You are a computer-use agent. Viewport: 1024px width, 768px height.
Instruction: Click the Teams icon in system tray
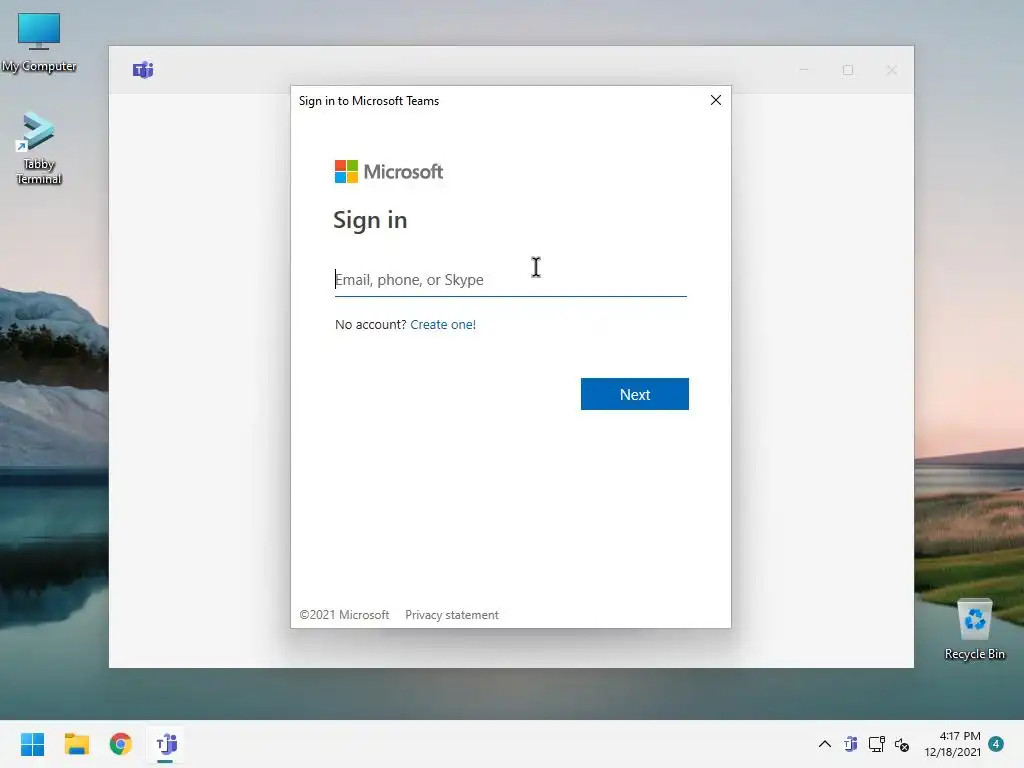850,744
